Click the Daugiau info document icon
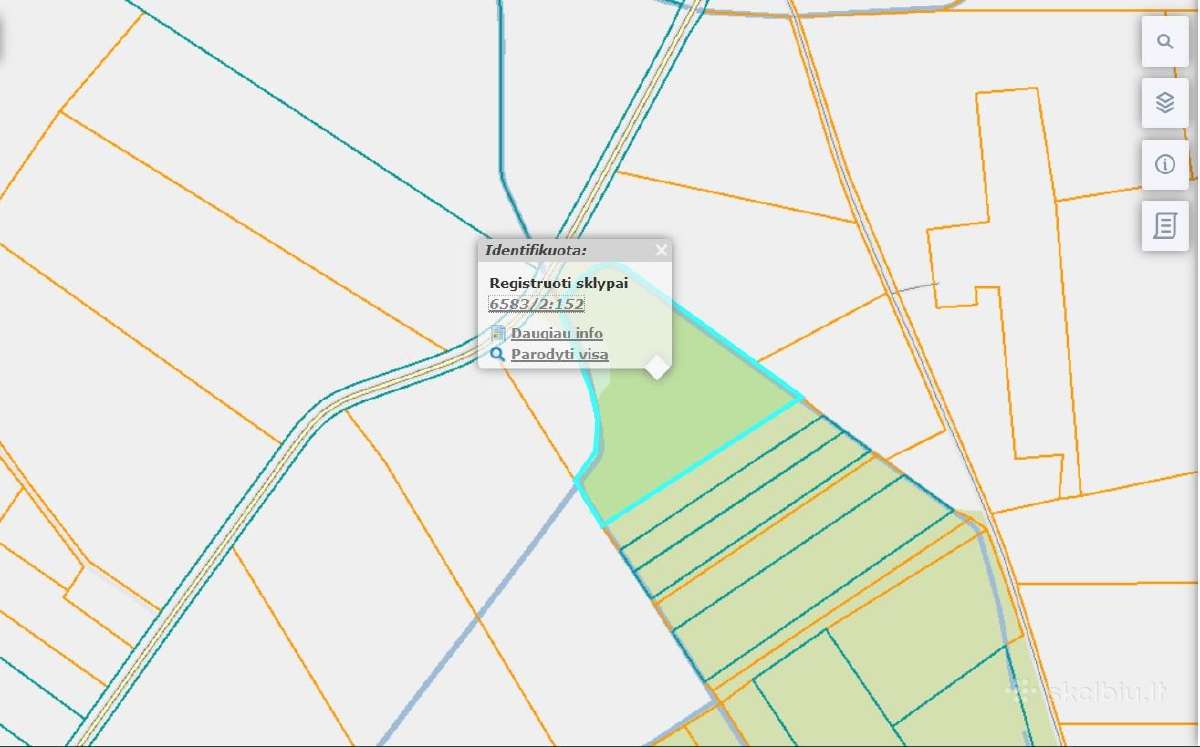Image resolution: width=1200 pixels, height=747 pixels. click(x=498, y=333)
